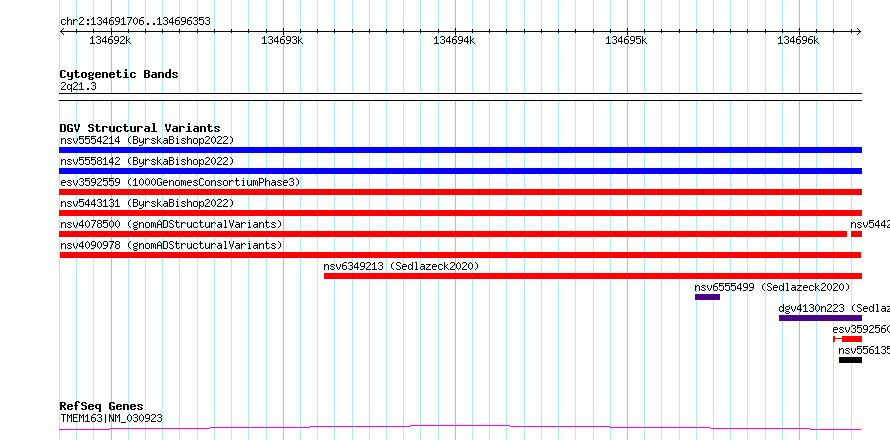Click the red bar of esv3592559

460,192
